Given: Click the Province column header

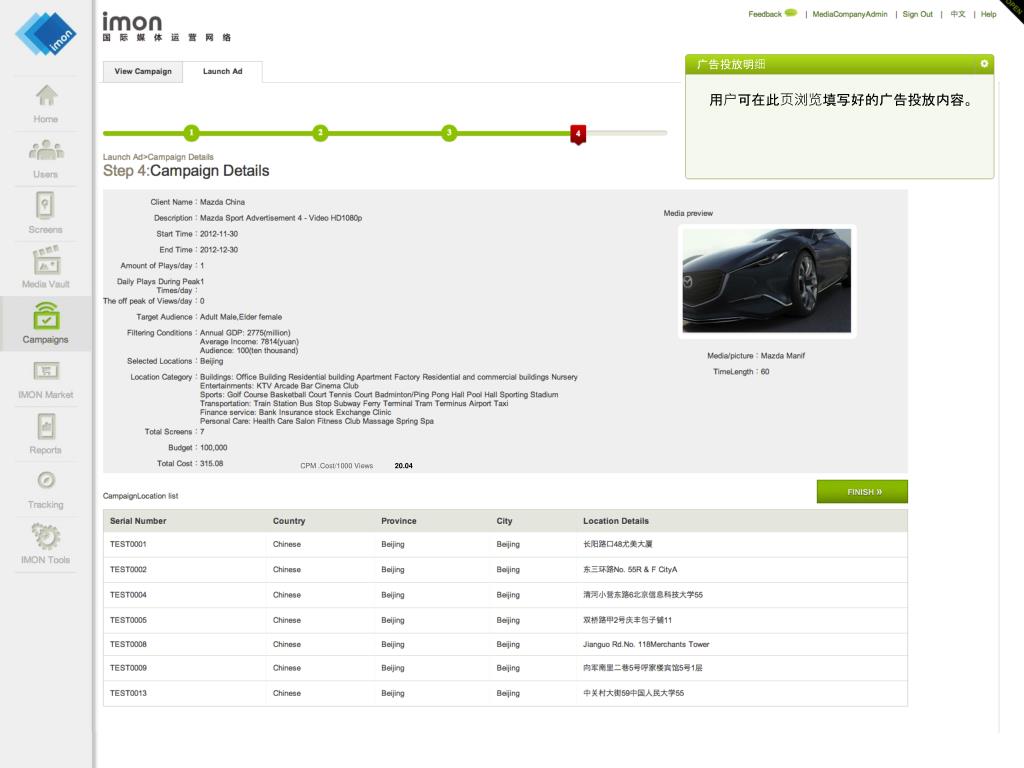Looking at the screenshot, I should [398, 521].
